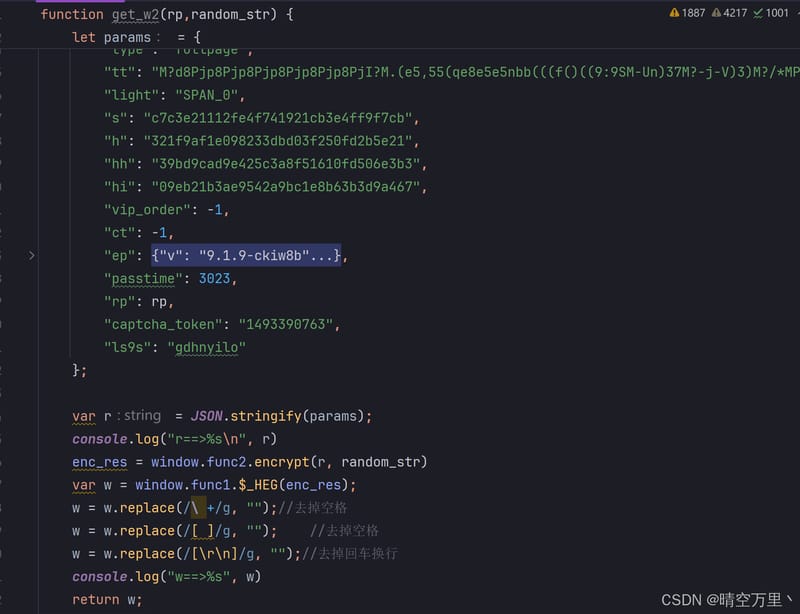Click the regex /[ ]/g in replace call
800x614 pixels.
[x=207, y=531]
